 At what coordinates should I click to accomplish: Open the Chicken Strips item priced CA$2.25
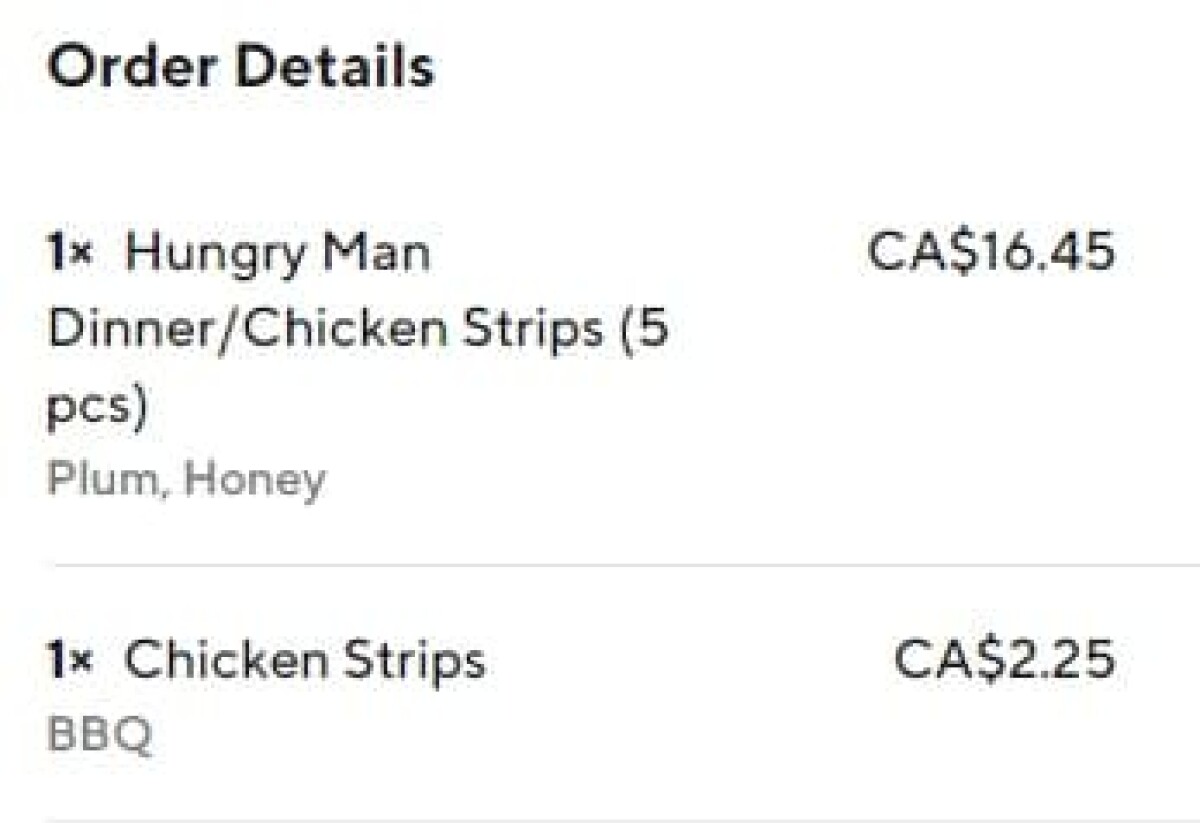point(305,661)
